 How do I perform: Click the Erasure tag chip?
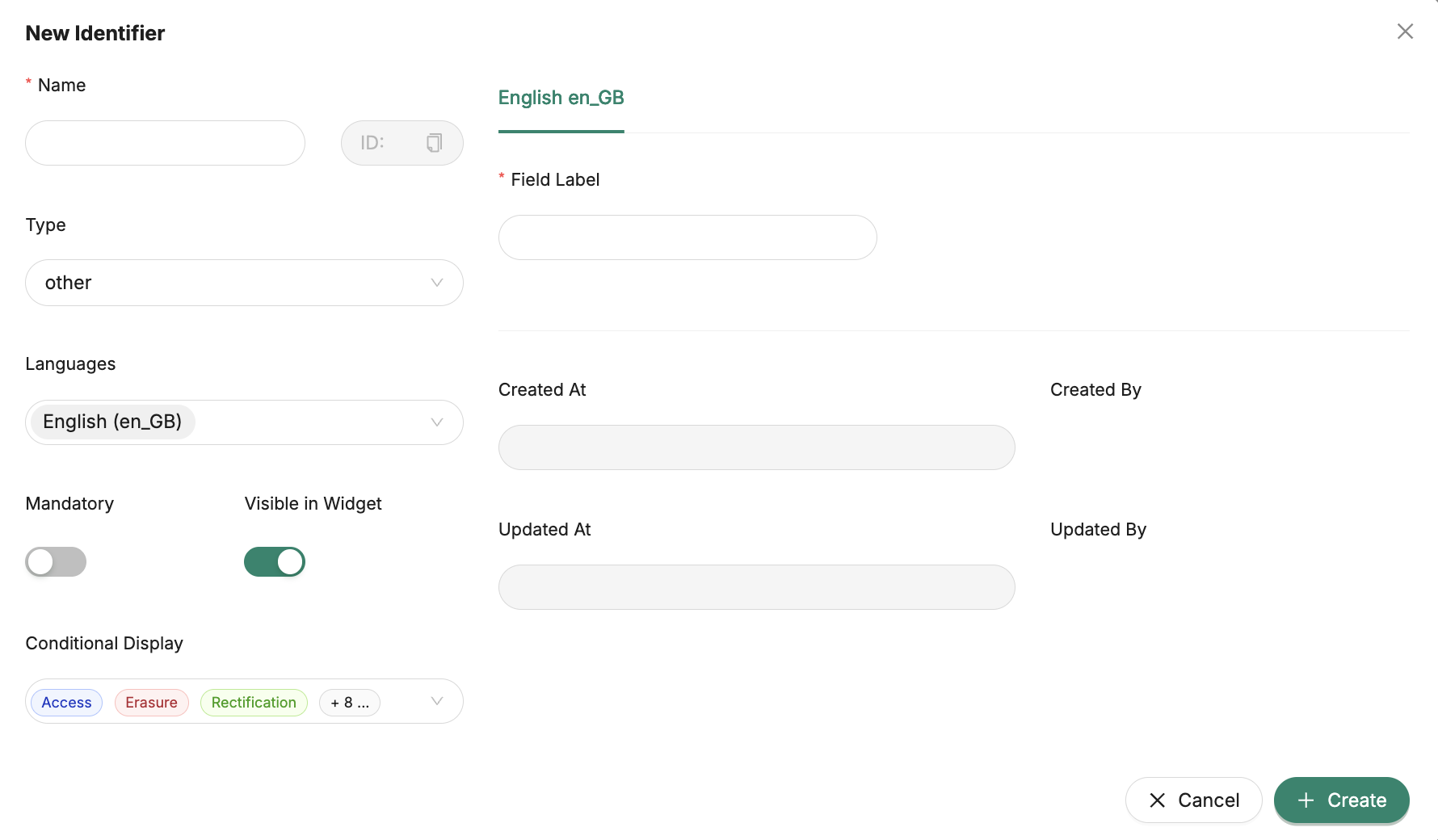[151, 703]
